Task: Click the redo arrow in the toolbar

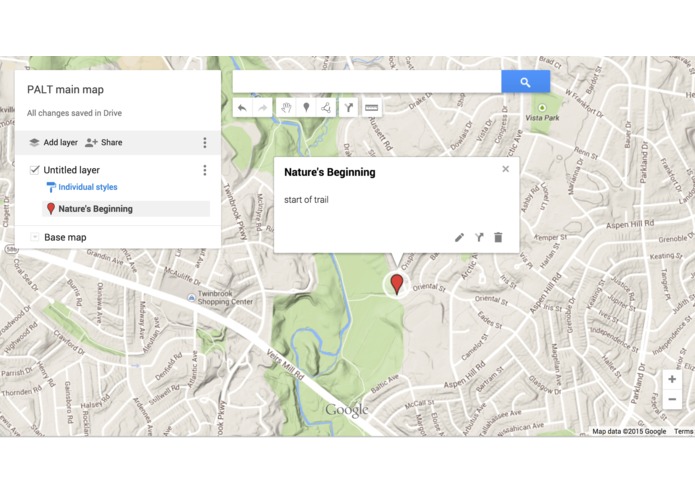Action: [x=262, y=108]
